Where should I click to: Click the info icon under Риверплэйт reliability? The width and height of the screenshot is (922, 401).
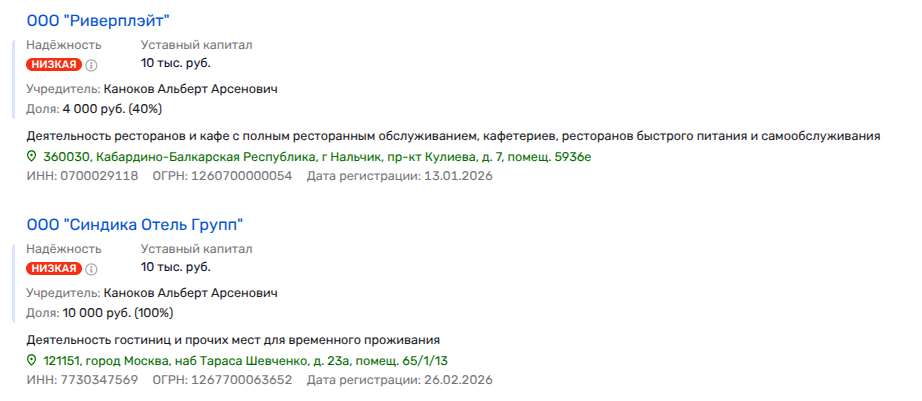tap(92, 65)
